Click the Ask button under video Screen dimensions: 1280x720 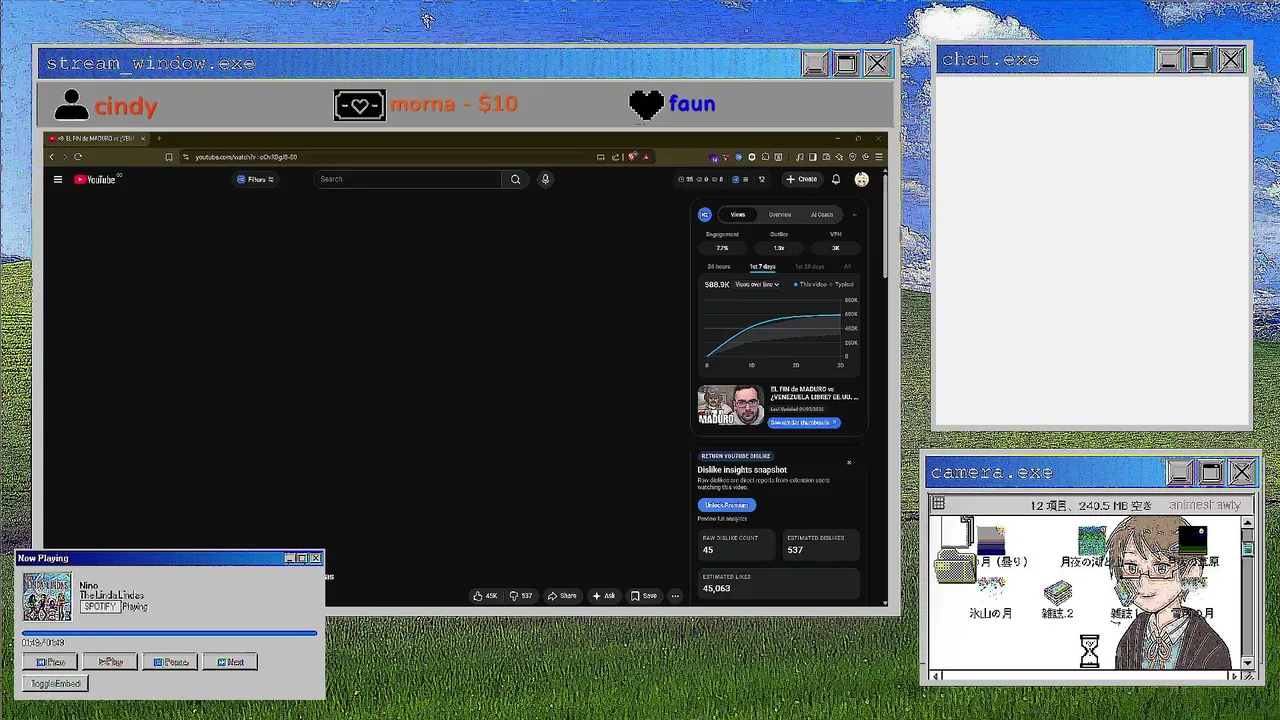pos(604,595)
